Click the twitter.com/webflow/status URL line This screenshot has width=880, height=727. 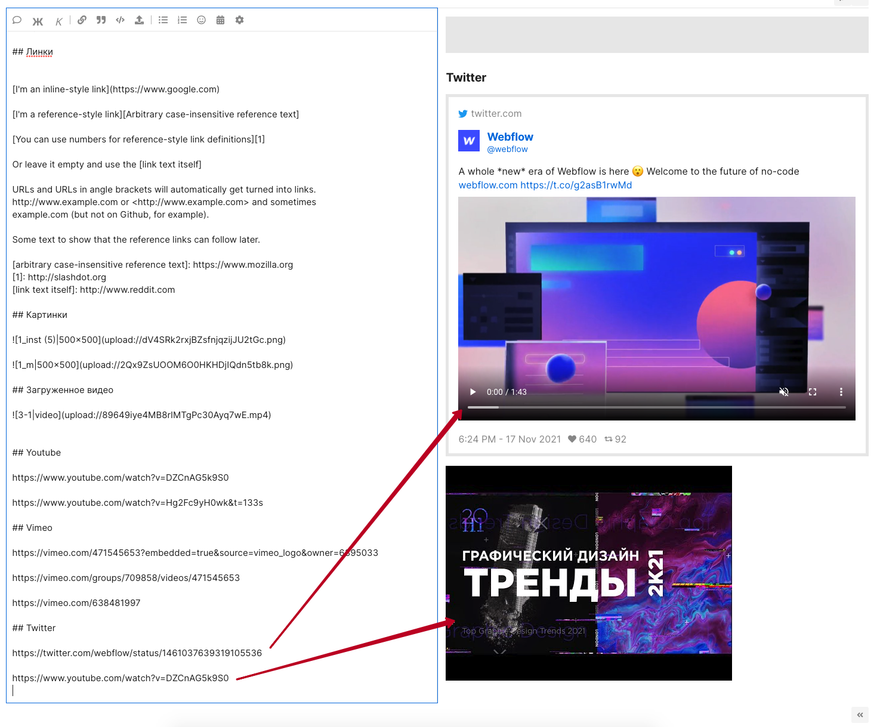[137, 653]
